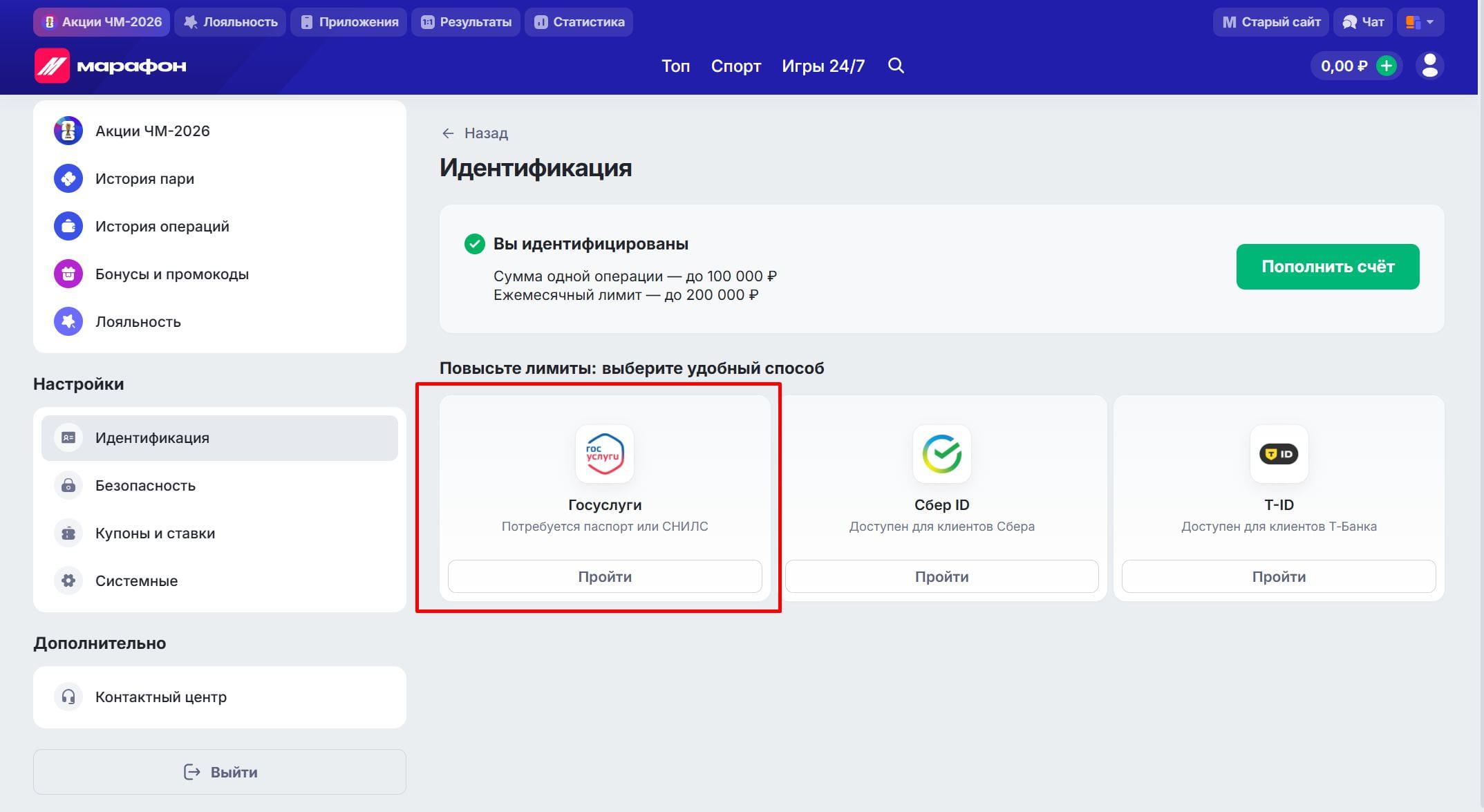Click the Пополнить счёт button
The width and height of the screenshot is (1484, 812).
click(x=1328, y=267)
